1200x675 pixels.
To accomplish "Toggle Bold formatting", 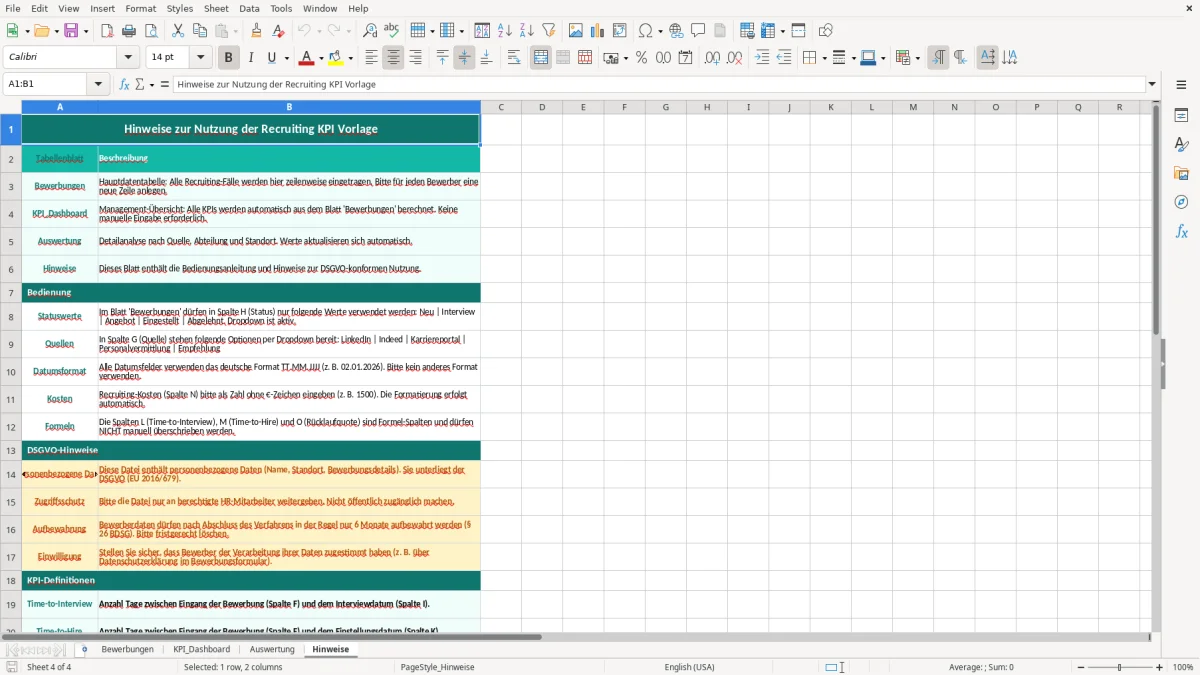I will [x=229, y=58].
